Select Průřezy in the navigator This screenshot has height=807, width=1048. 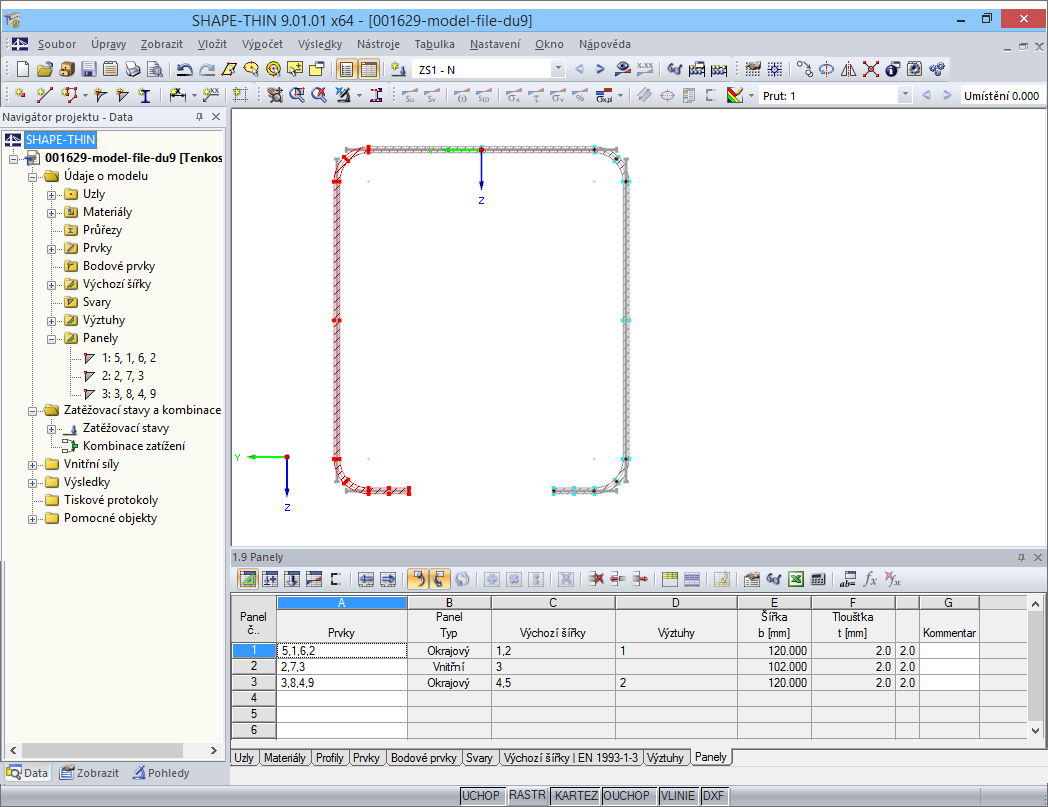point(102,230)
